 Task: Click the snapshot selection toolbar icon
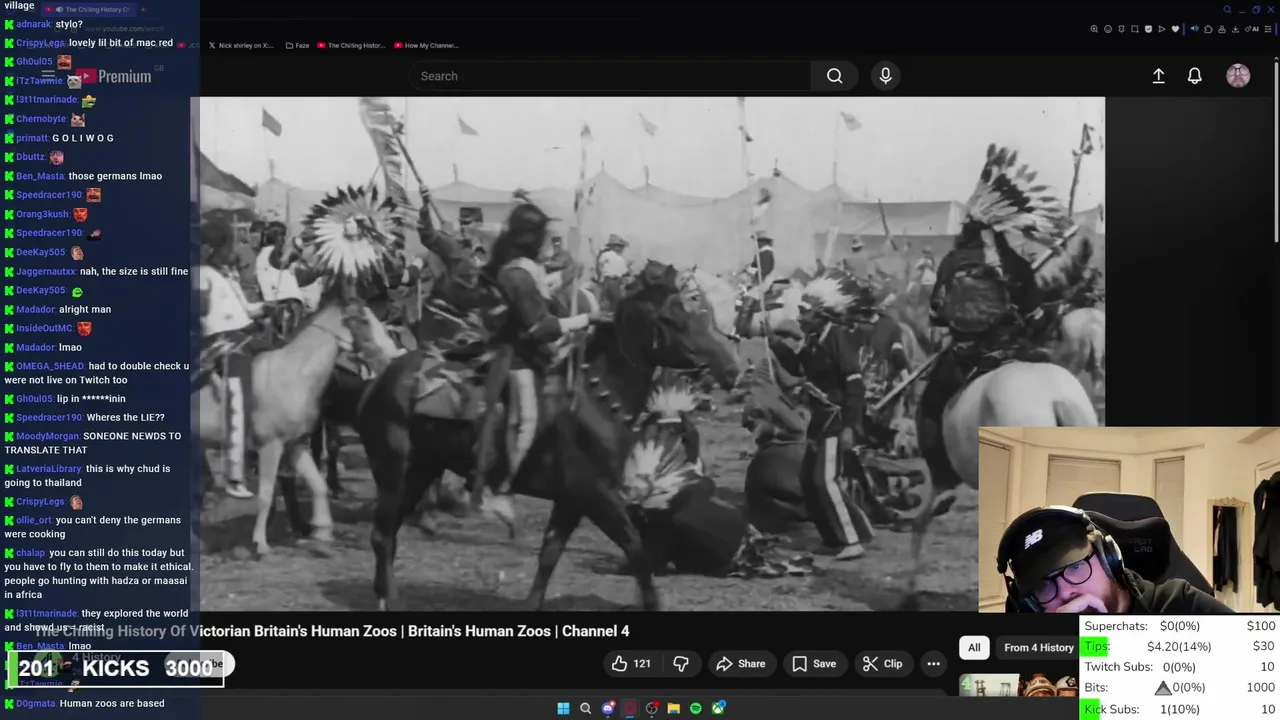(x=1135, y=29)
